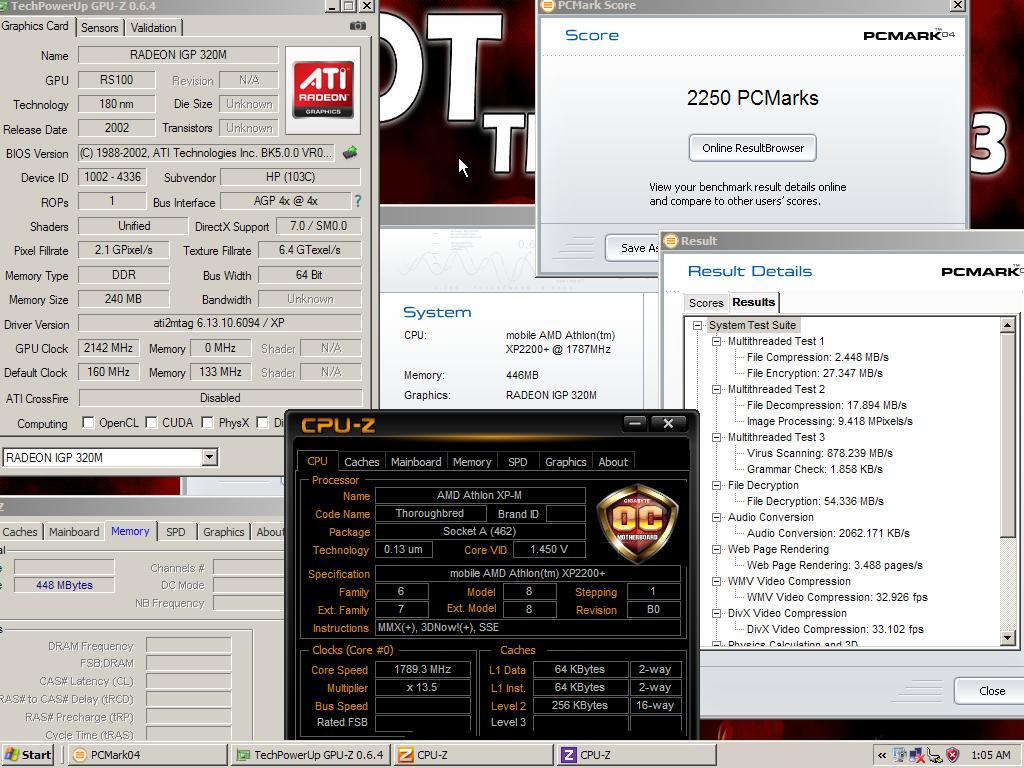
Task: Collapse the Web Page Rendering node
Action: pos(716,549)
